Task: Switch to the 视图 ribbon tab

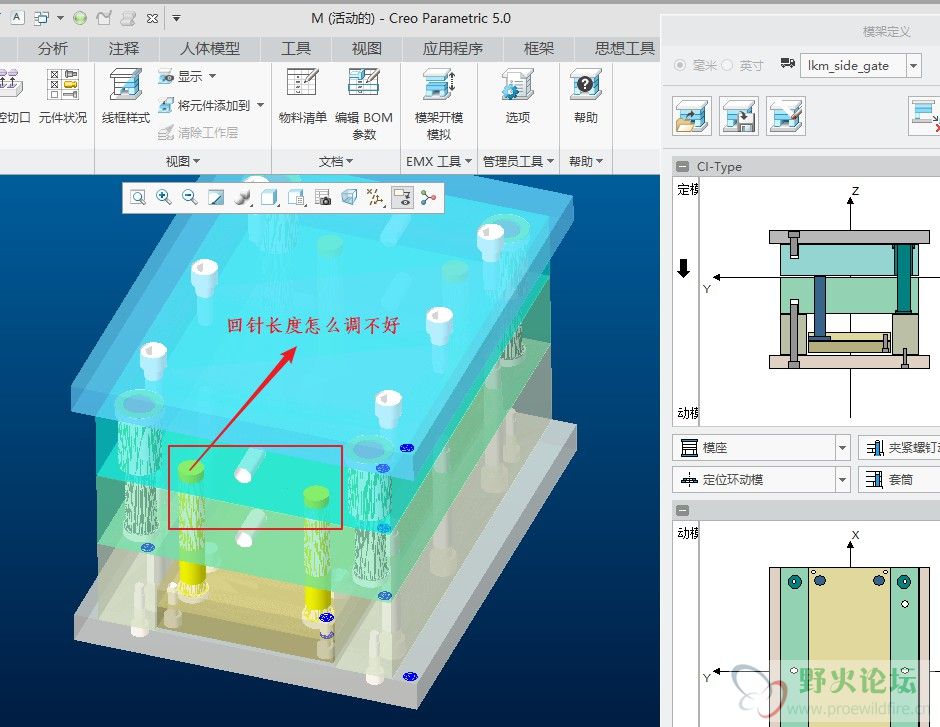Action: 366,49
